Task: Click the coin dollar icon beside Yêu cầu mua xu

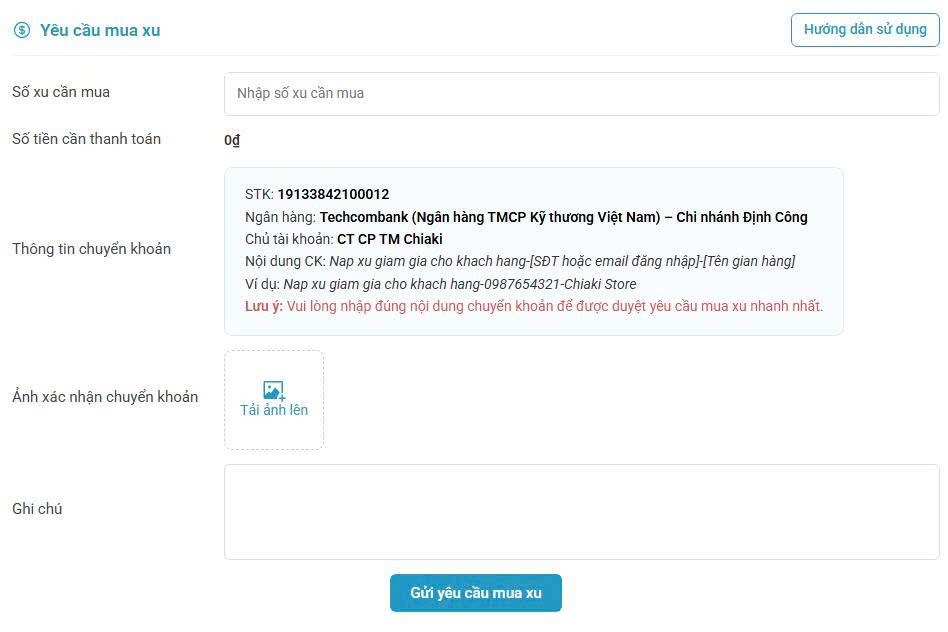Action: (22, 30)
